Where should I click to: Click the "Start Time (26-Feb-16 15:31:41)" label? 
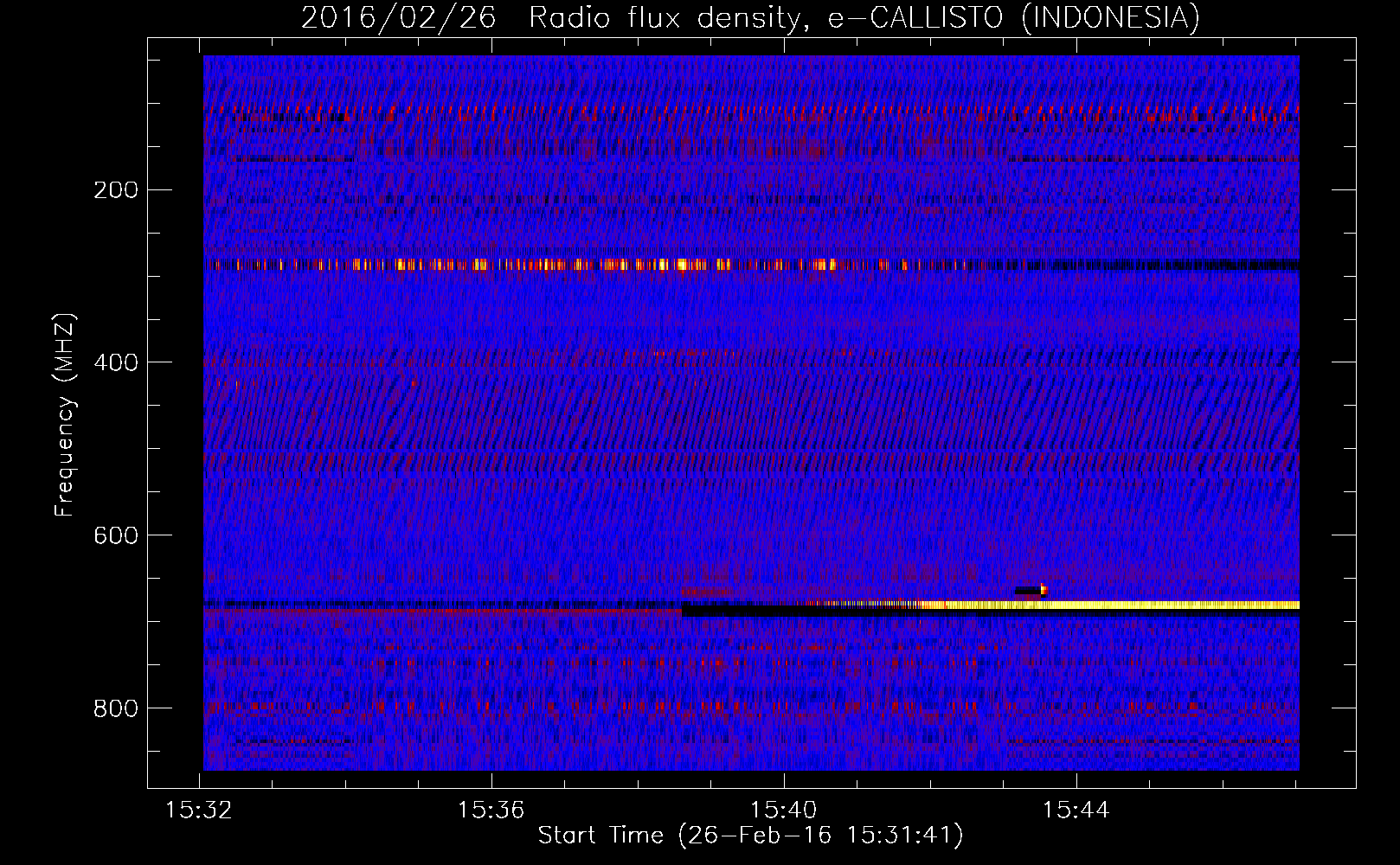pyautogui.click(x=750, y=836)
